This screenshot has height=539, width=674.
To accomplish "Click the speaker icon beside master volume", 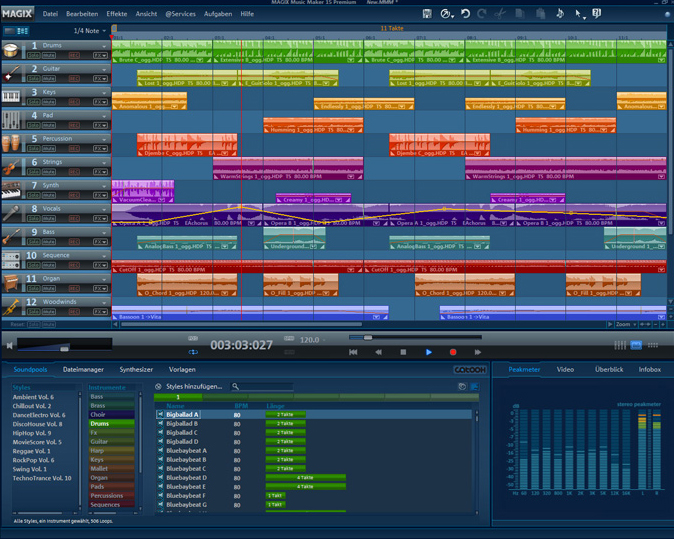I will coord(9,345).
